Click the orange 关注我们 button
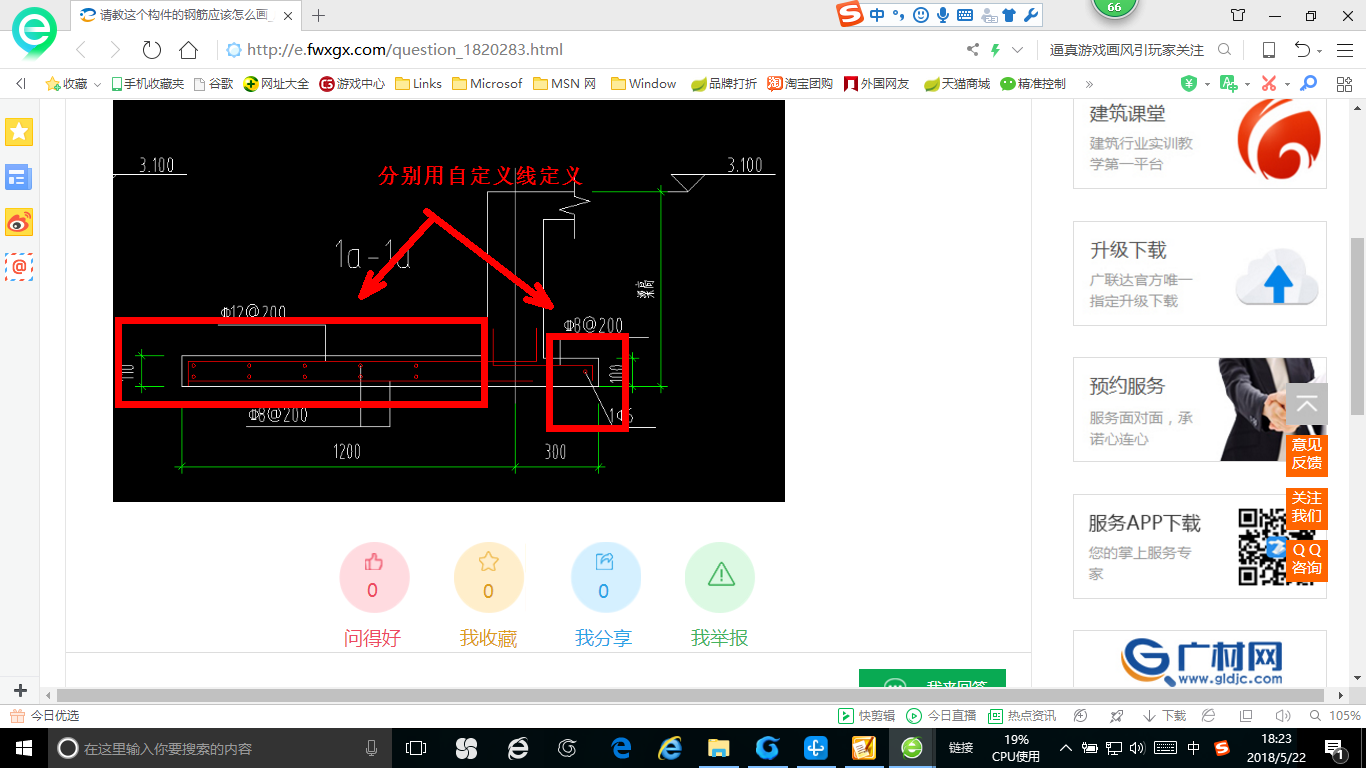 pos(1307,507)
